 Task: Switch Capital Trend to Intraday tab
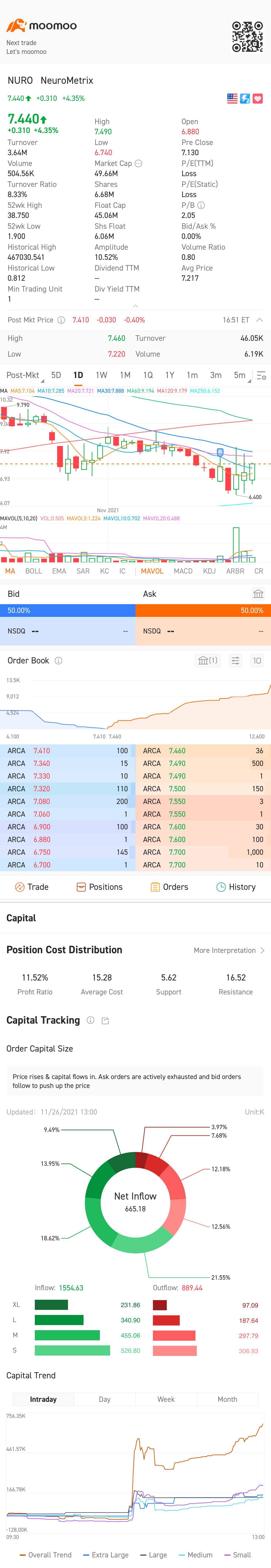(x=43, y=1399)
